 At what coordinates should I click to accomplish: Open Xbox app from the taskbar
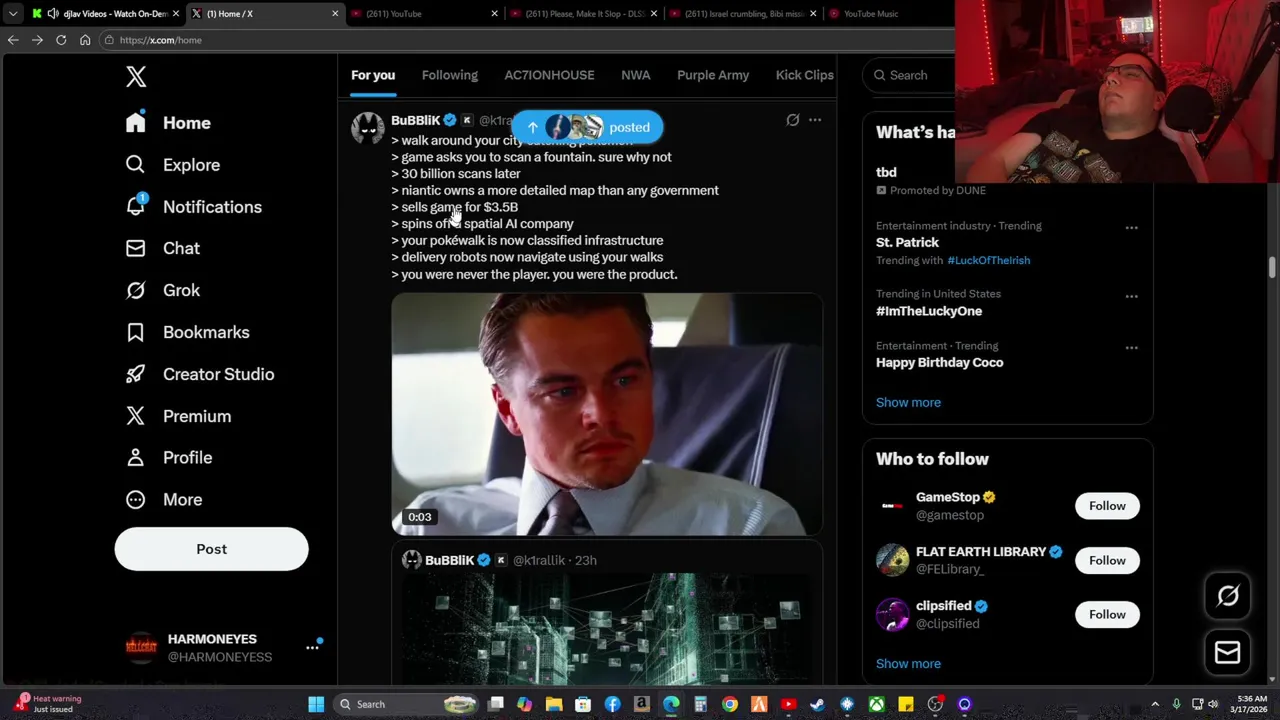coord(876,704)
